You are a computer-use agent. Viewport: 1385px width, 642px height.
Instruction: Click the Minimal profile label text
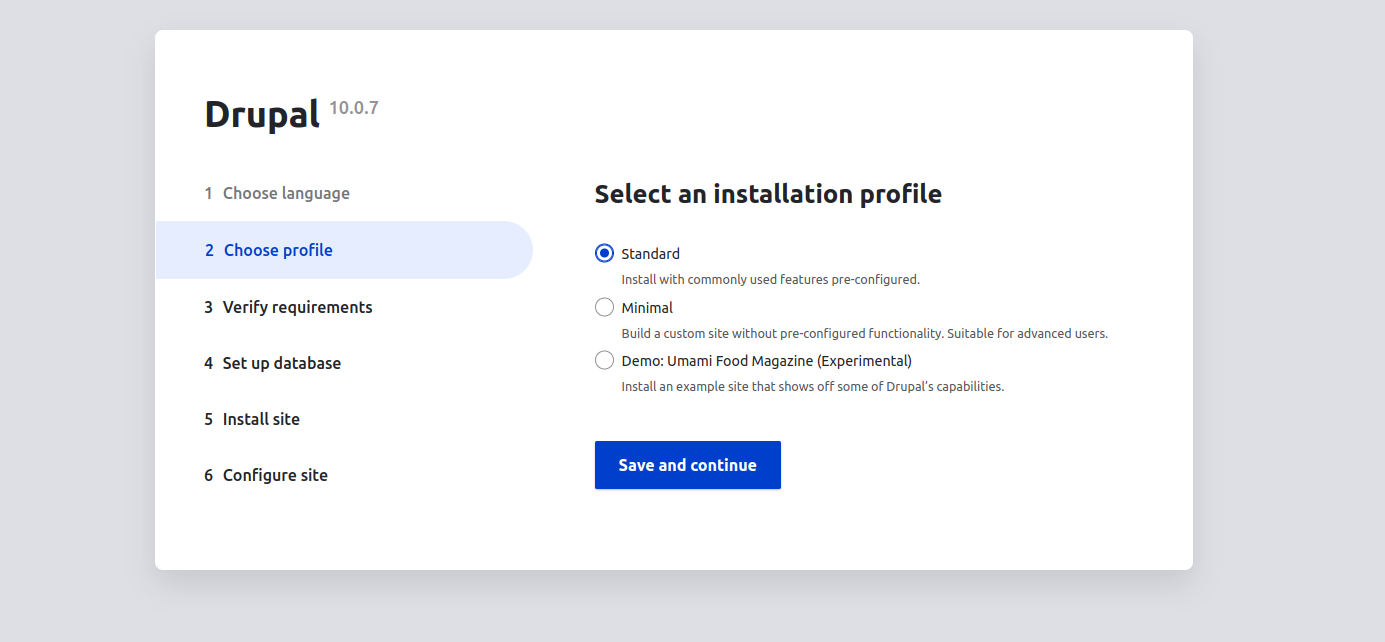click(x=647, y=308)
